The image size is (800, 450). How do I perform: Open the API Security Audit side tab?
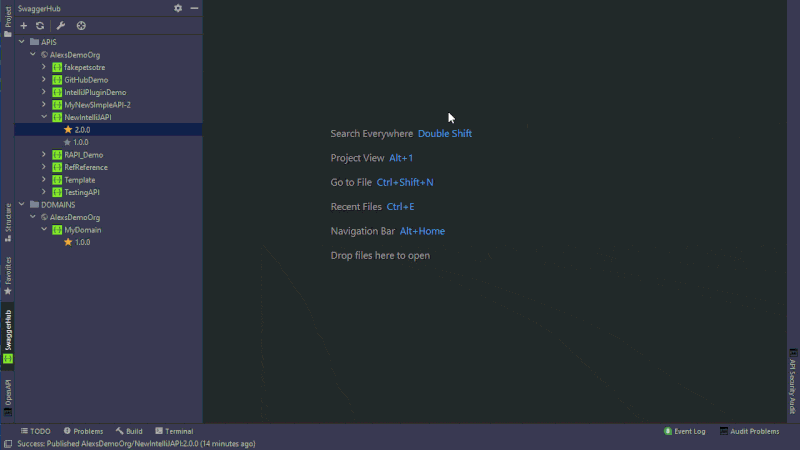(x=792, y=382)
